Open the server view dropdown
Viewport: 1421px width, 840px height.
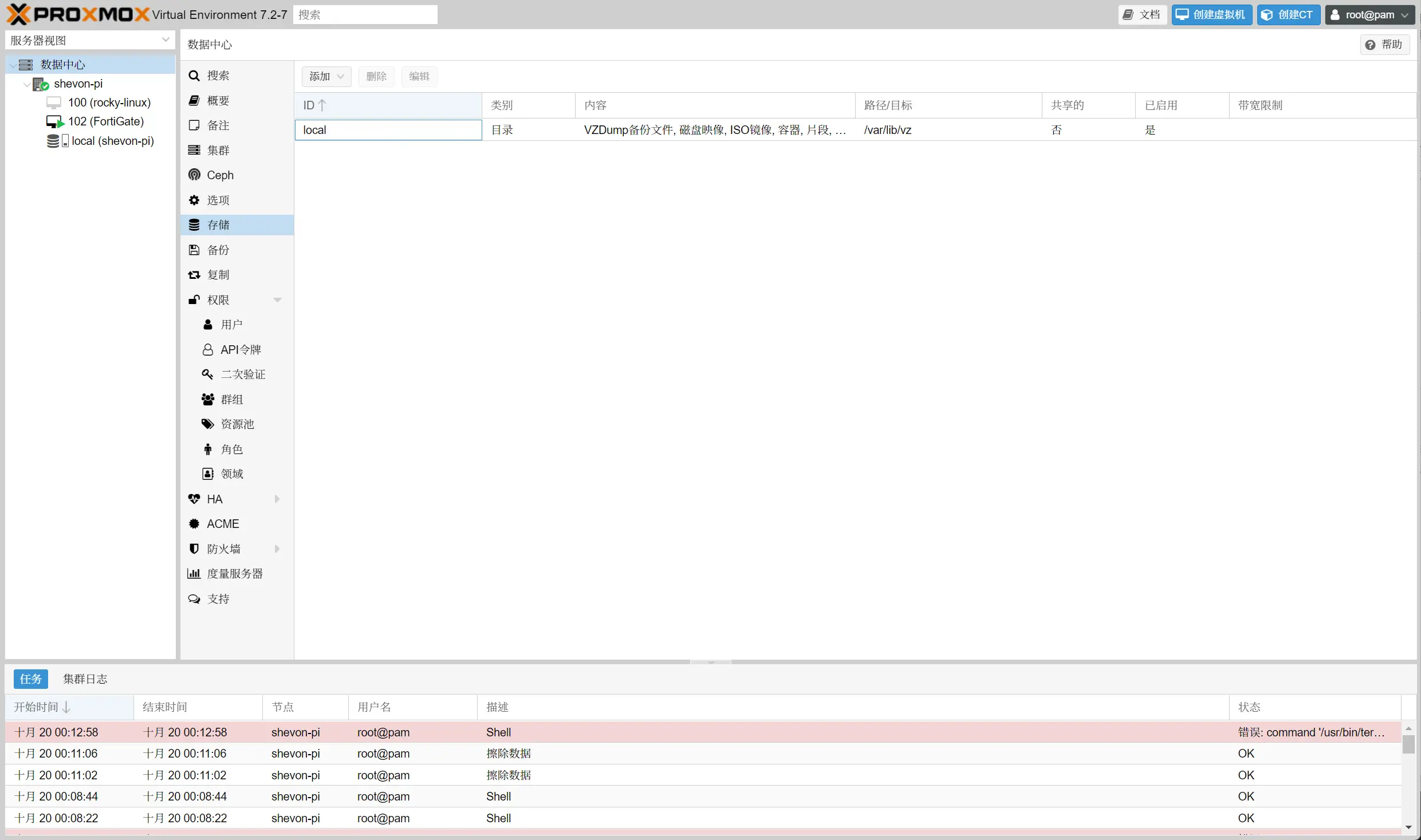pos(165,40)
